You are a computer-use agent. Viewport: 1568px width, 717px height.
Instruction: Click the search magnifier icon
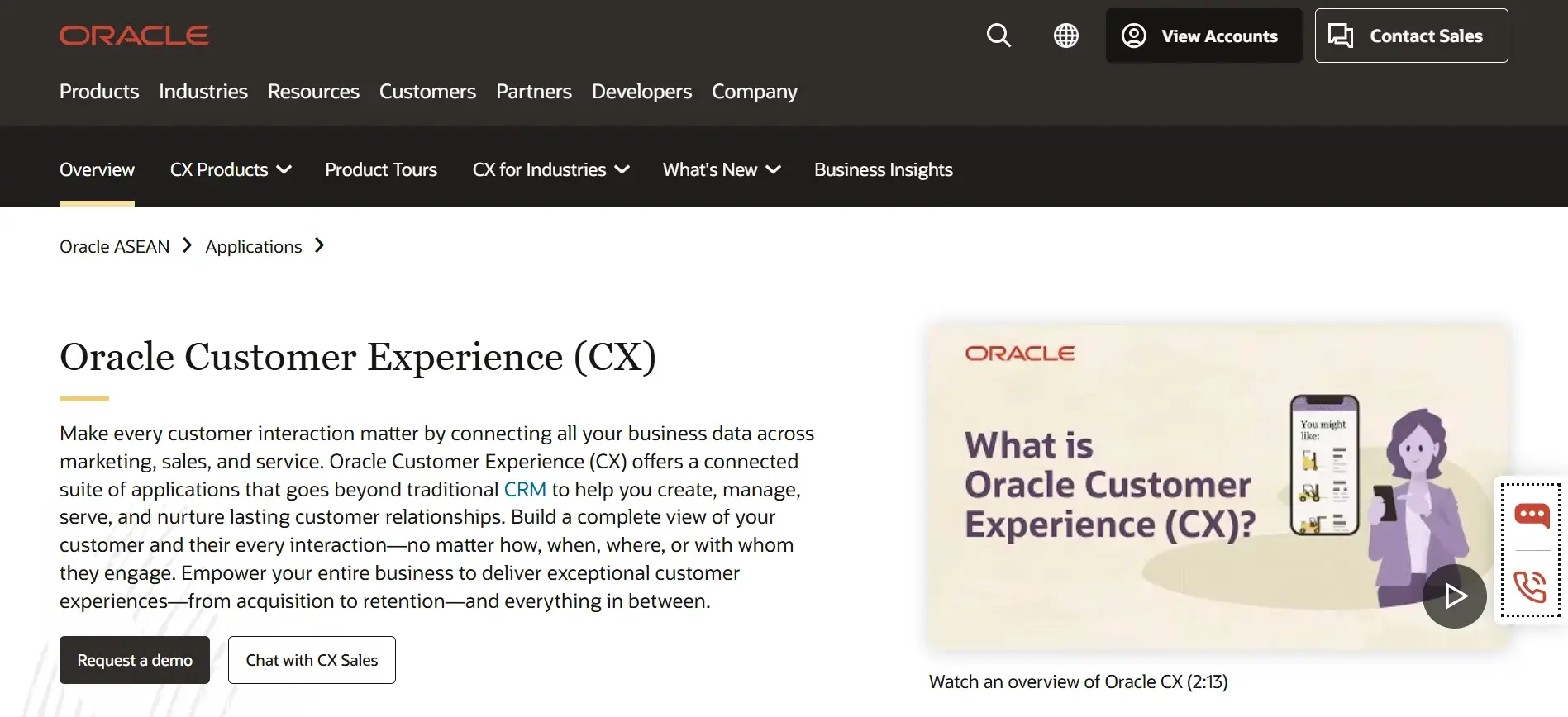point(998,36)
